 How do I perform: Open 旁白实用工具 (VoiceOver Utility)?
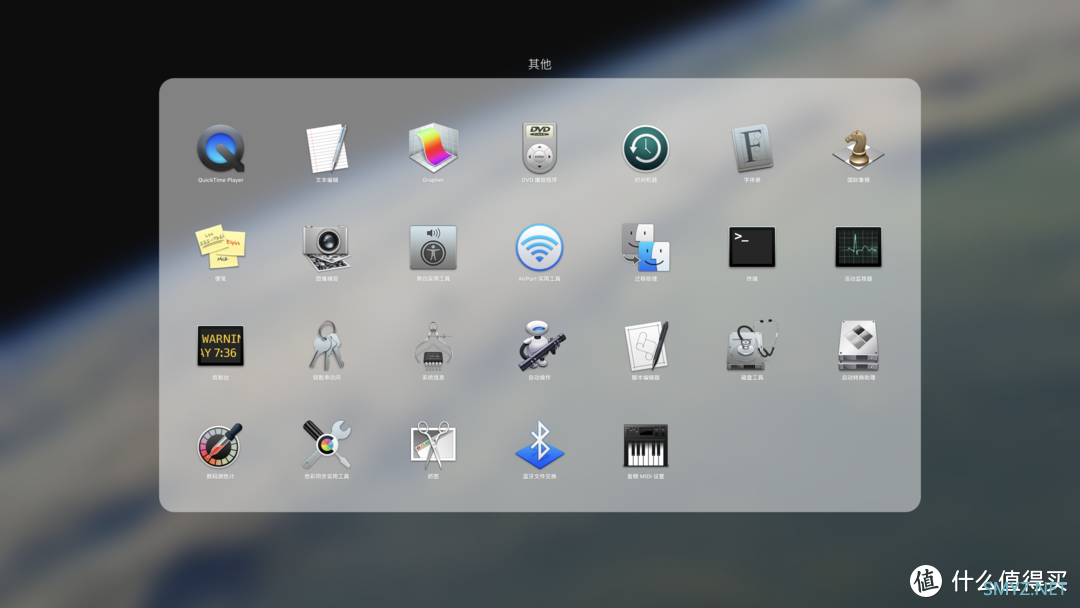click(x=433, y=247)
